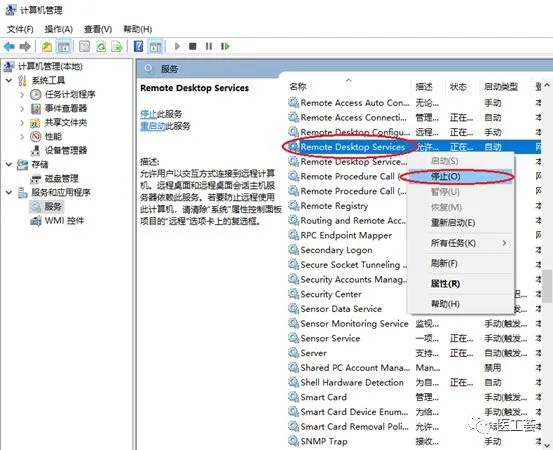The image size is (553, 450).
Task: Open the Help question mark toolbar icon
Action: (x=139, y=46)
